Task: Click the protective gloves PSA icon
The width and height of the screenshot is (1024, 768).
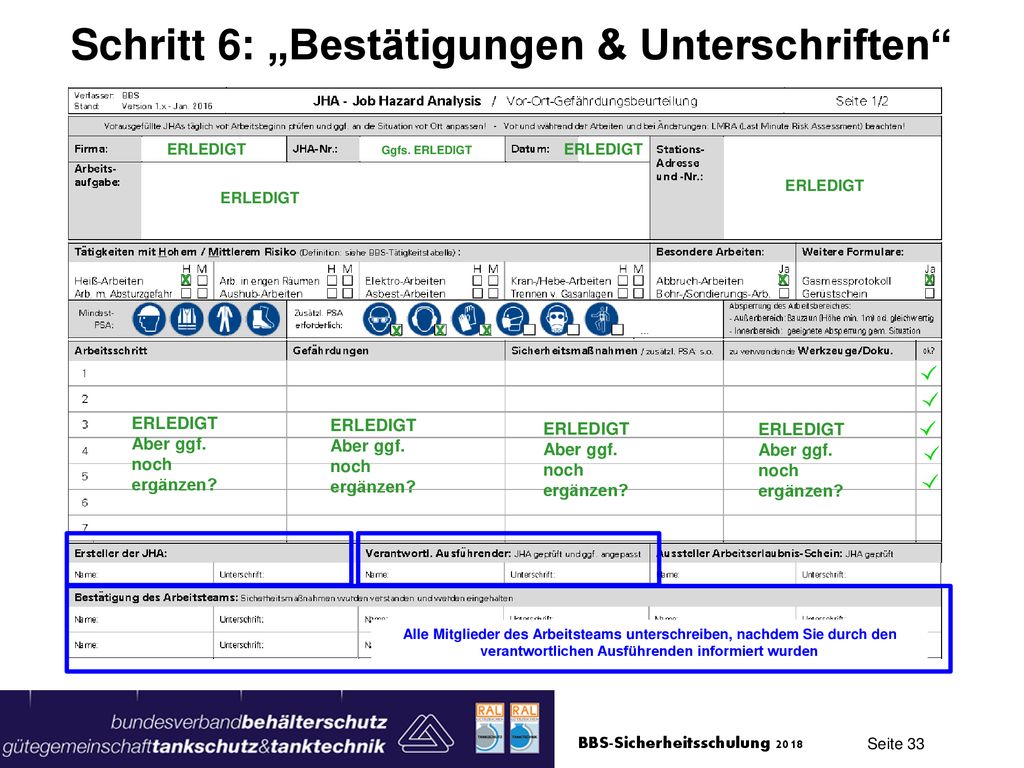Action: click(x=468, y=320)
